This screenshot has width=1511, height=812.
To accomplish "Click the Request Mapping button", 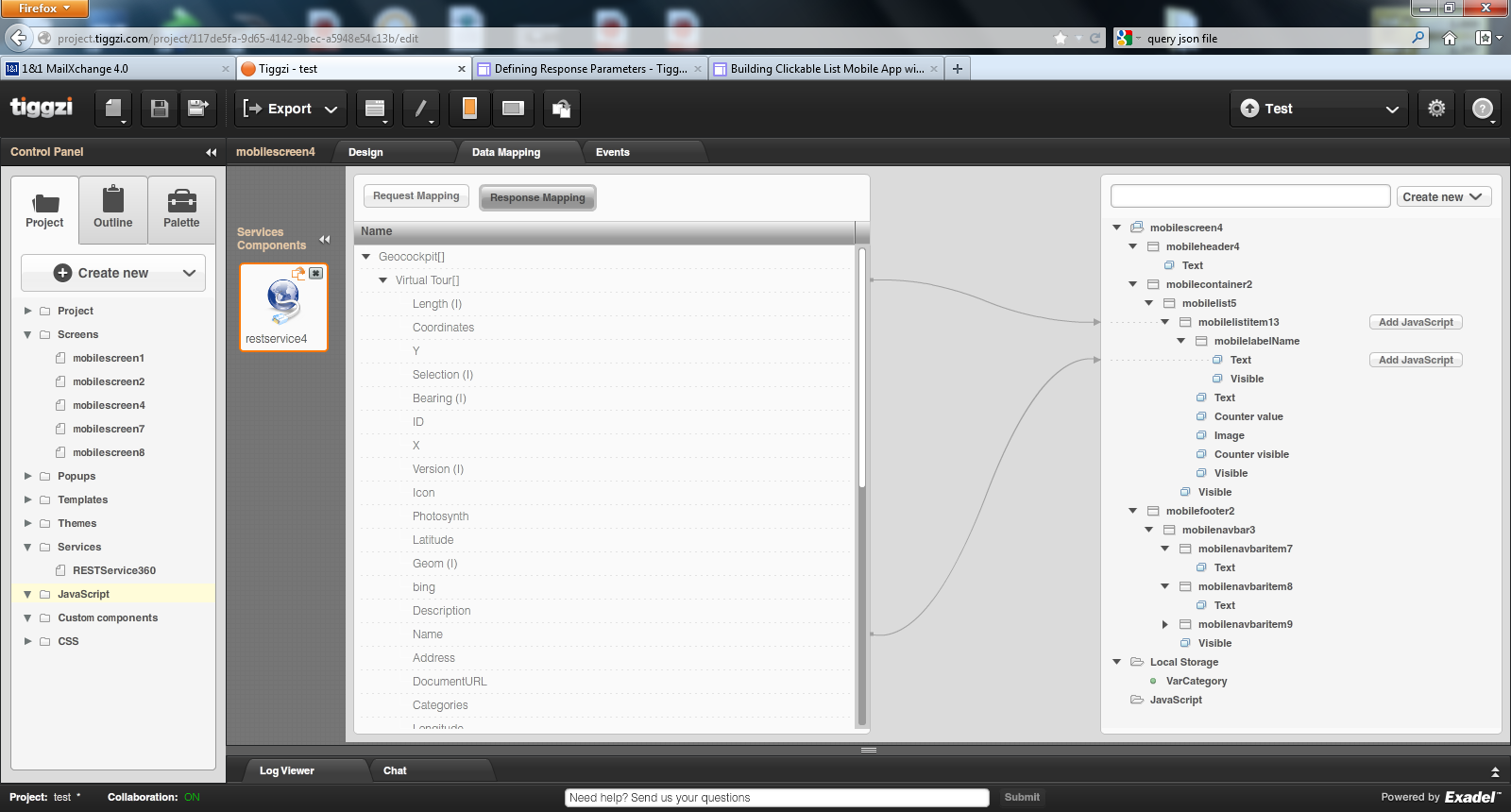I will click(x=416, y=195).
